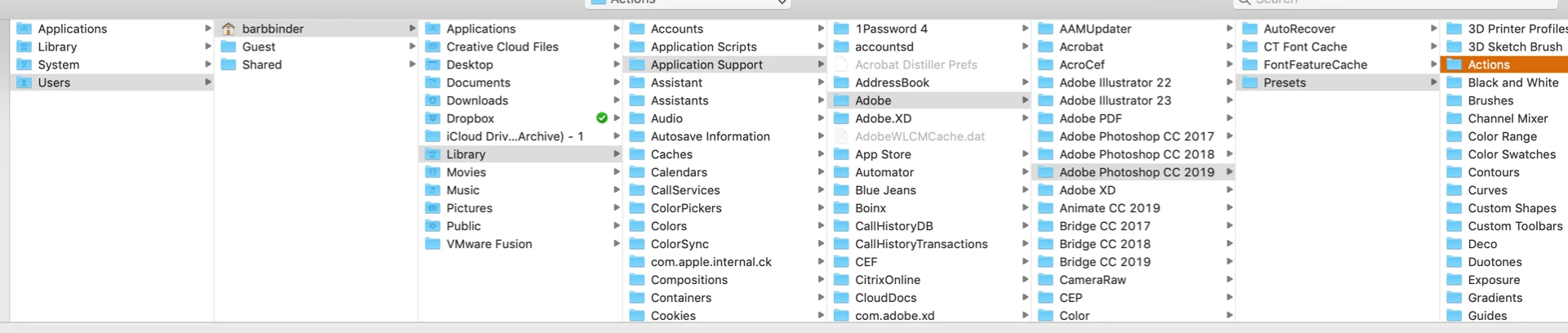Click the Public folder icon
Screen dimensions: 1568x333
tap(433, 226)
